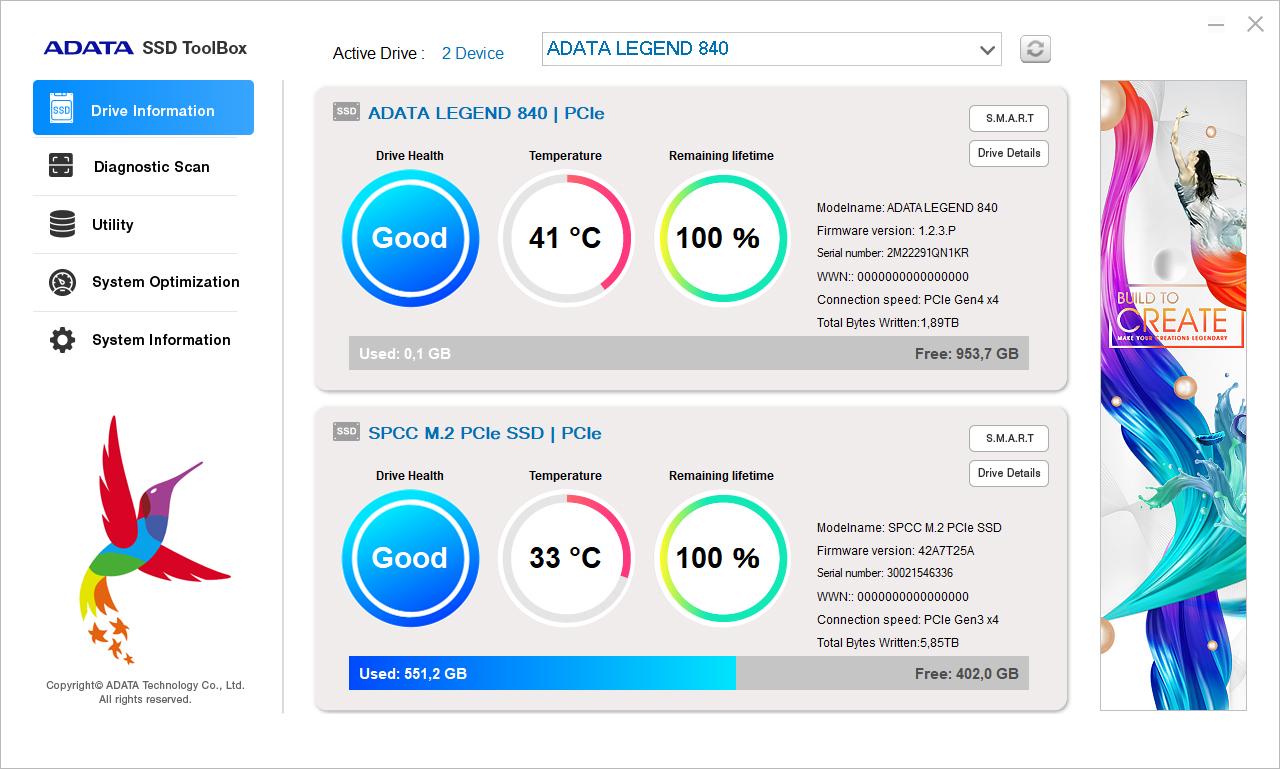Click the Free: 402,0 GB label
Viewport: 1280px width, 769px height.
click(x=966, y=674)
